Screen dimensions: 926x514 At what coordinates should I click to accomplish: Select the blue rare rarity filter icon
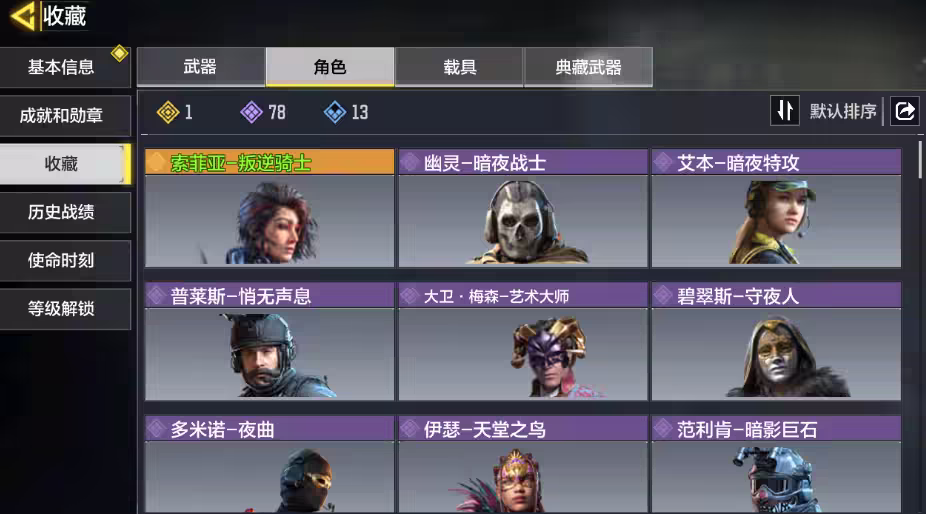tap(335, 112)
